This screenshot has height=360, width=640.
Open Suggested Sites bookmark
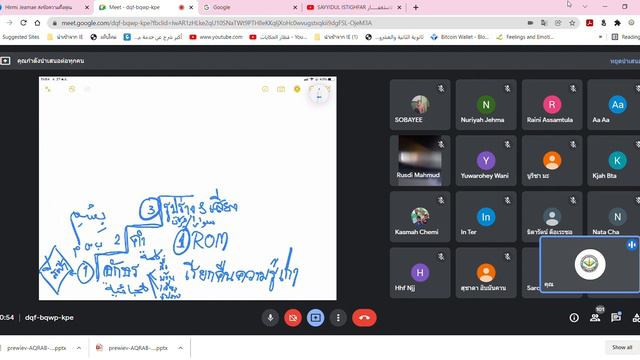click(x=20, y=37)
